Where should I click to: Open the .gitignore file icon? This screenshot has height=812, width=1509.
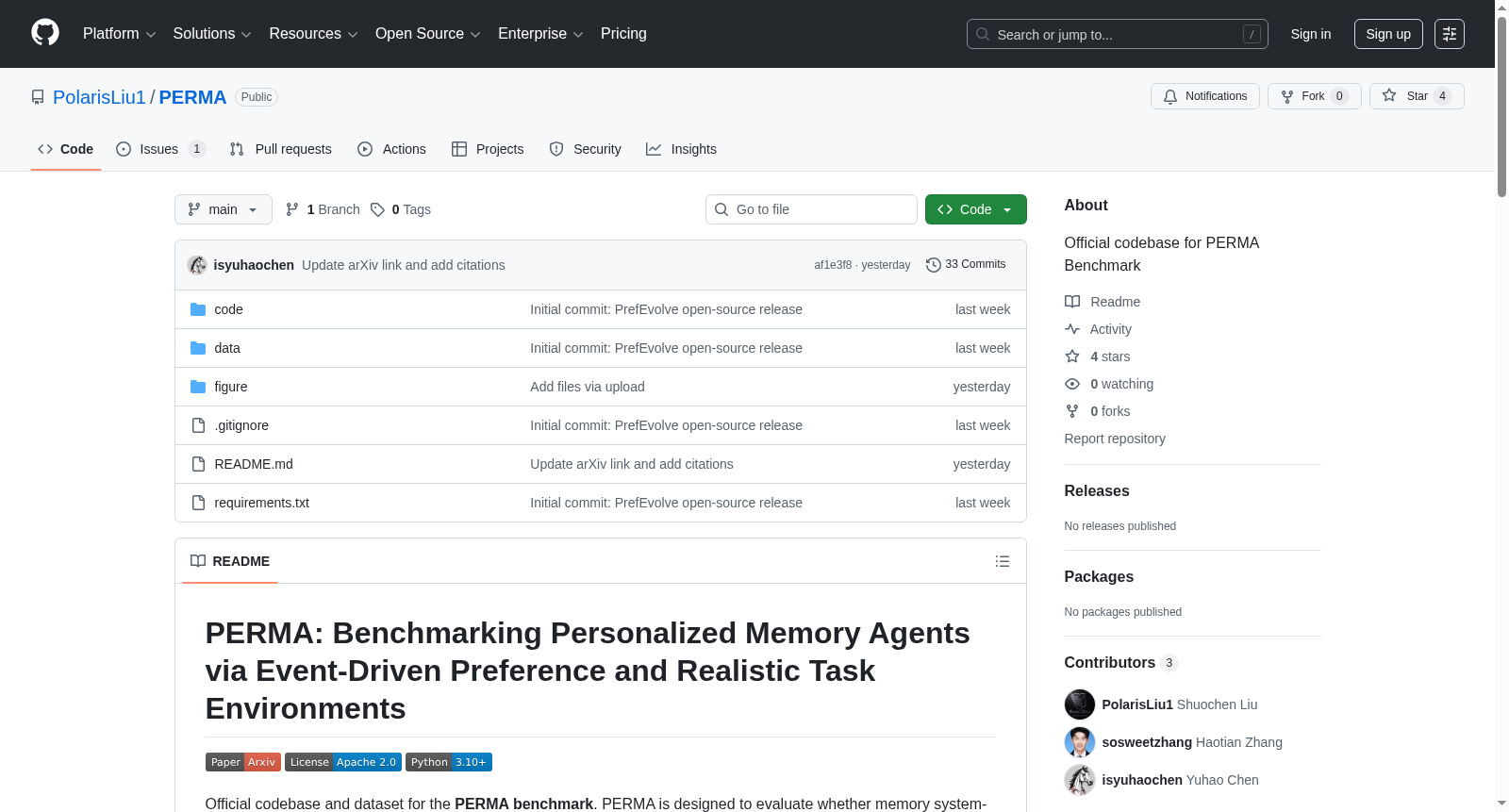[x=198, y=425]
